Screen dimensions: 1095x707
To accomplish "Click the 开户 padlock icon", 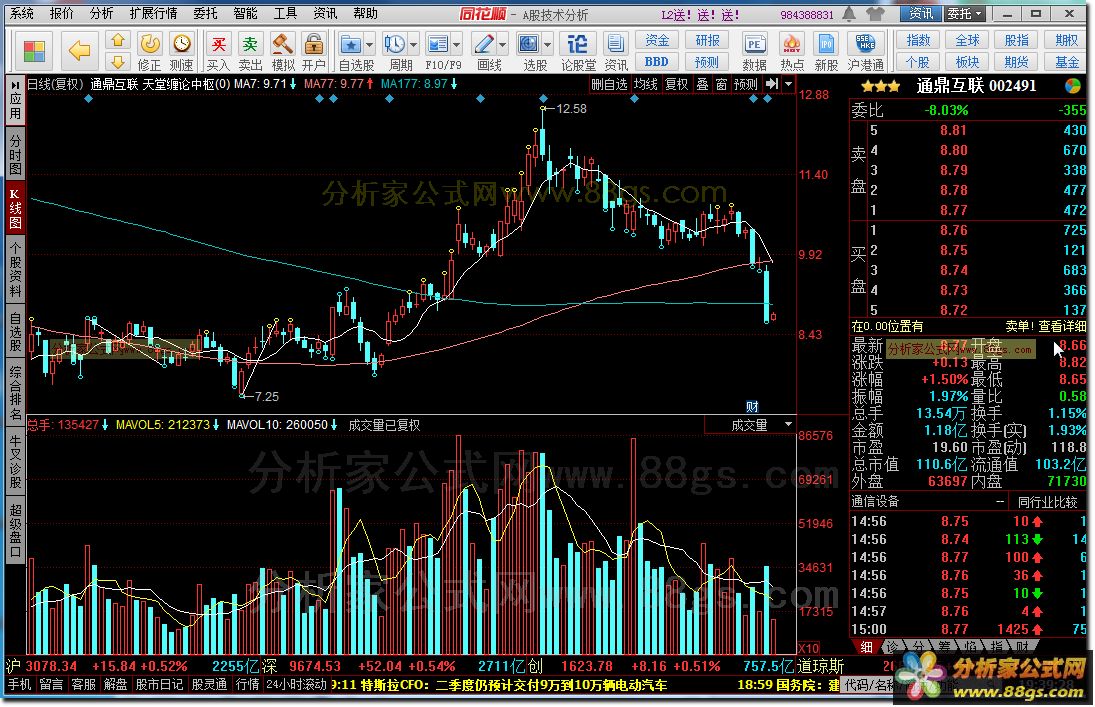I will [314, 45].
